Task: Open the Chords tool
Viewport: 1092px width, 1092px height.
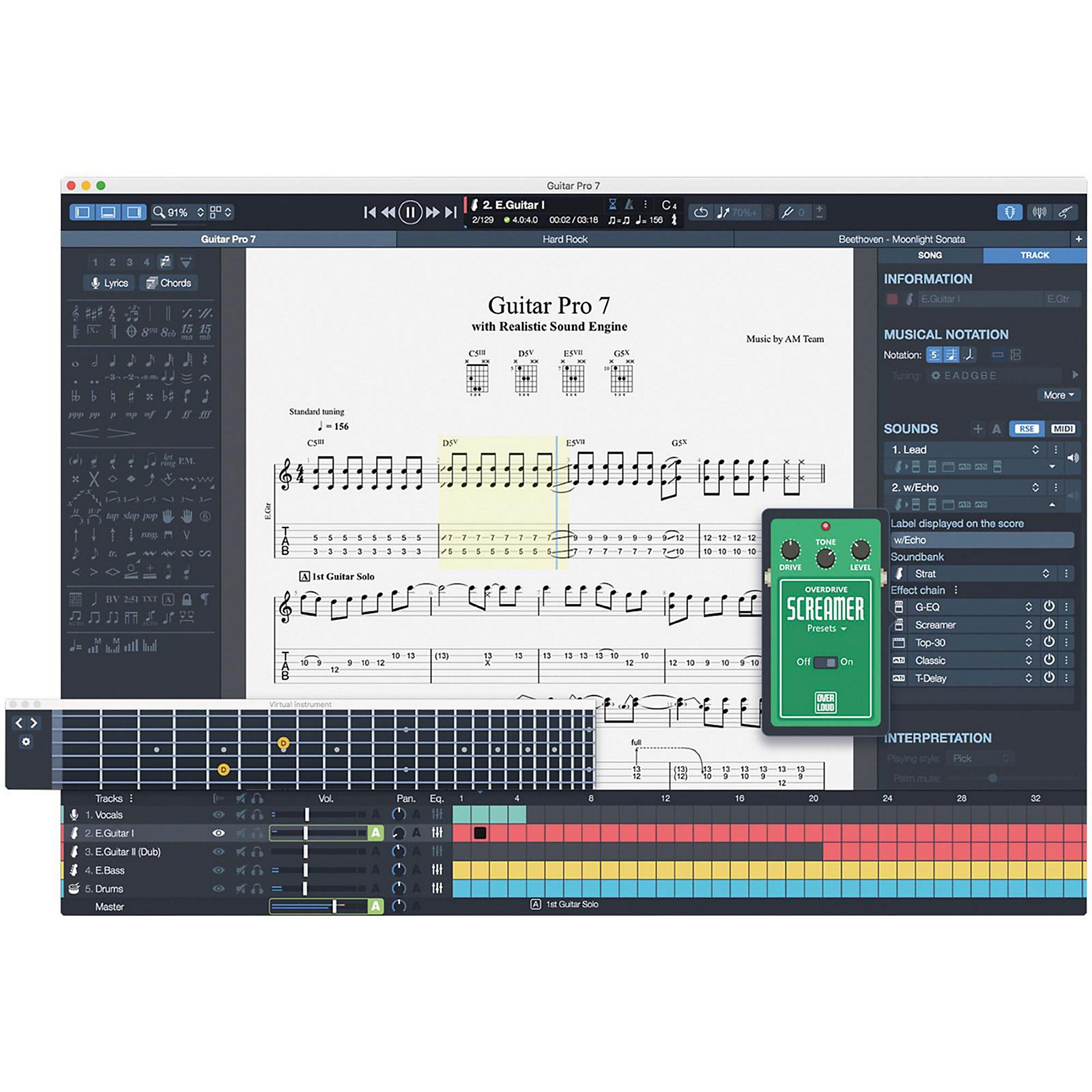Action: tap(167, 283)
